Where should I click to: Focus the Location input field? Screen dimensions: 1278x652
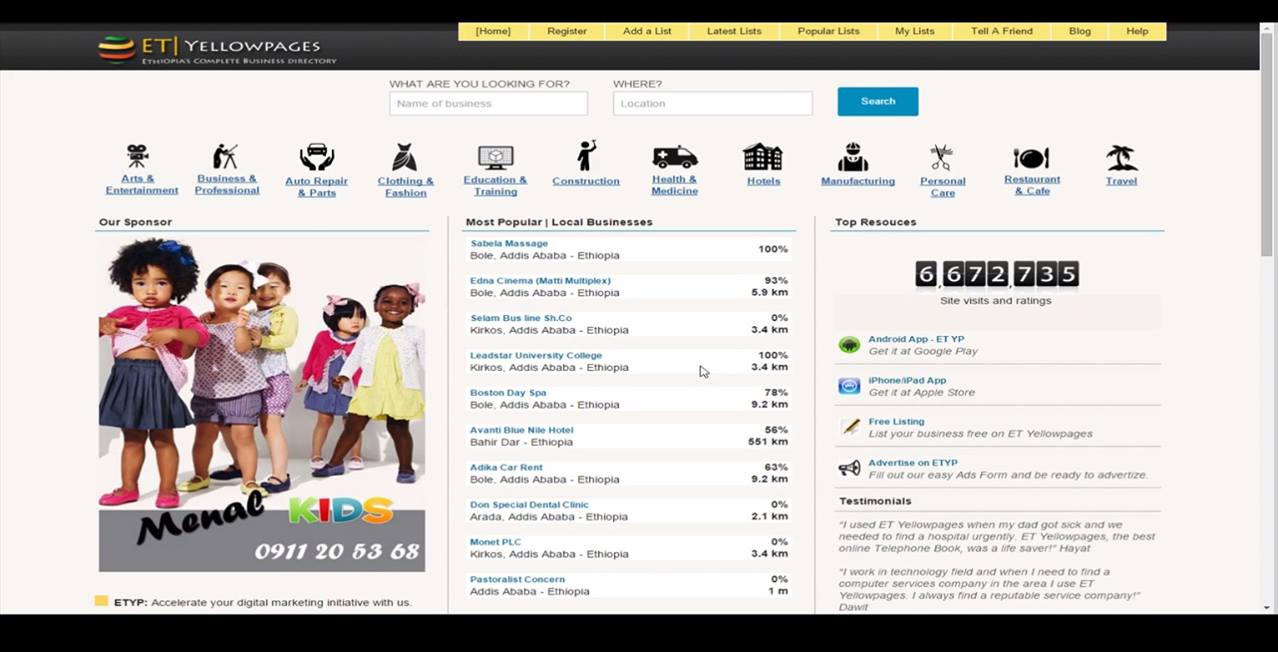point(712,103)
